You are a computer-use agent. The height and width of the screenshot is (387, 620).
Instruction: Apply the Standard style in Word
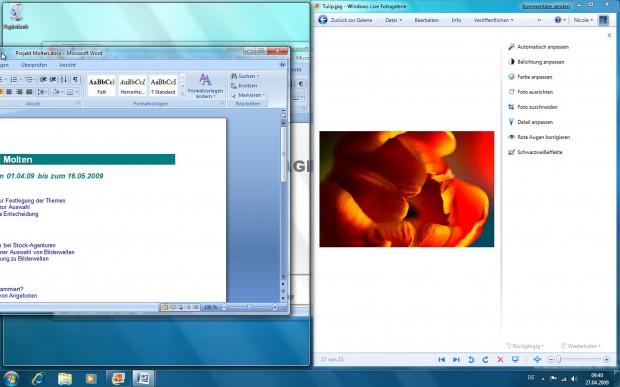point(163,85)
